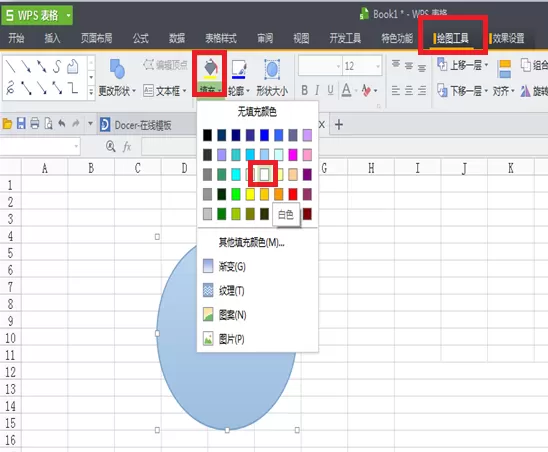The height and width of the screenshot is (452, 548).
Task: Redo the last action
Action: click(75, 123)
